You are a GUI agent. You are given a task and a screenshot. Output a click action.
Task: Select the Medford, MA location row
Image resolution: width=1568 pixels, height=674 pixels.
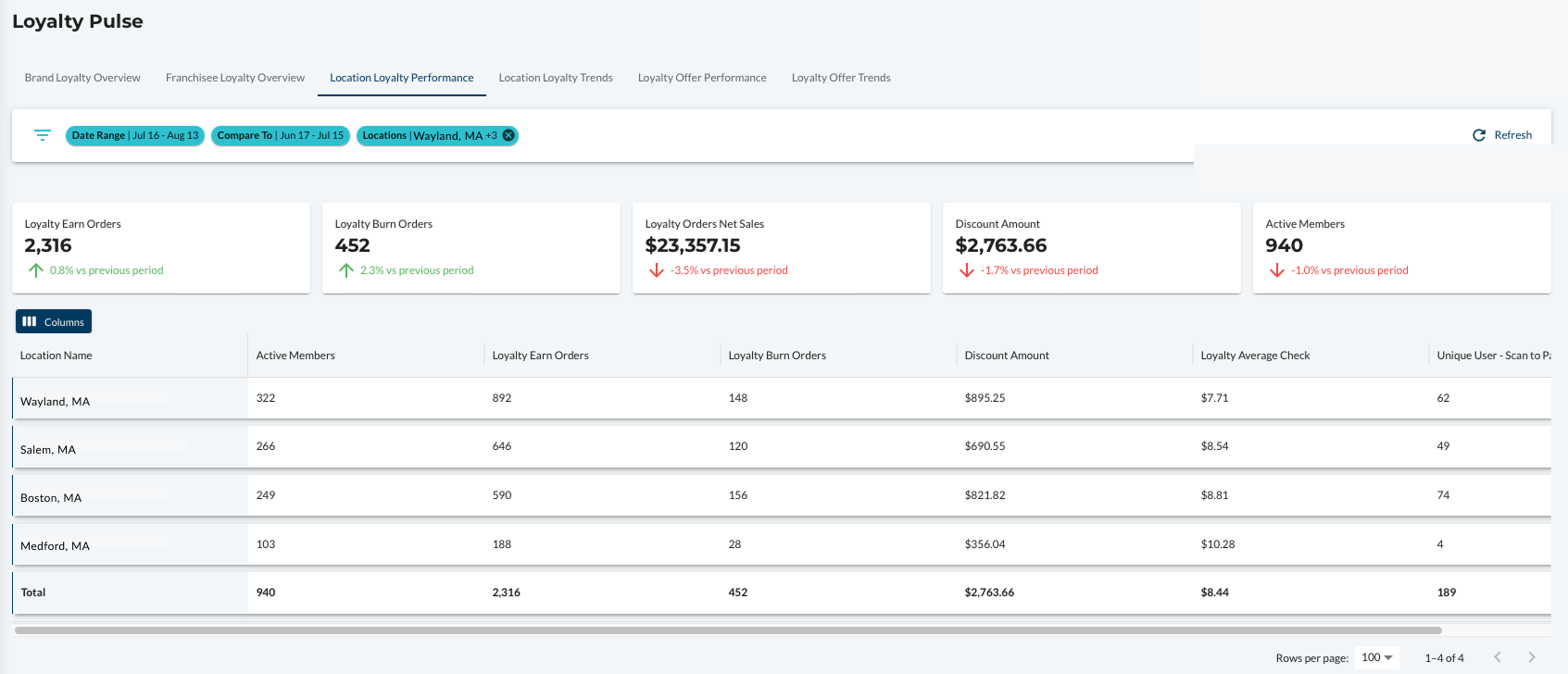click(782, 544)
